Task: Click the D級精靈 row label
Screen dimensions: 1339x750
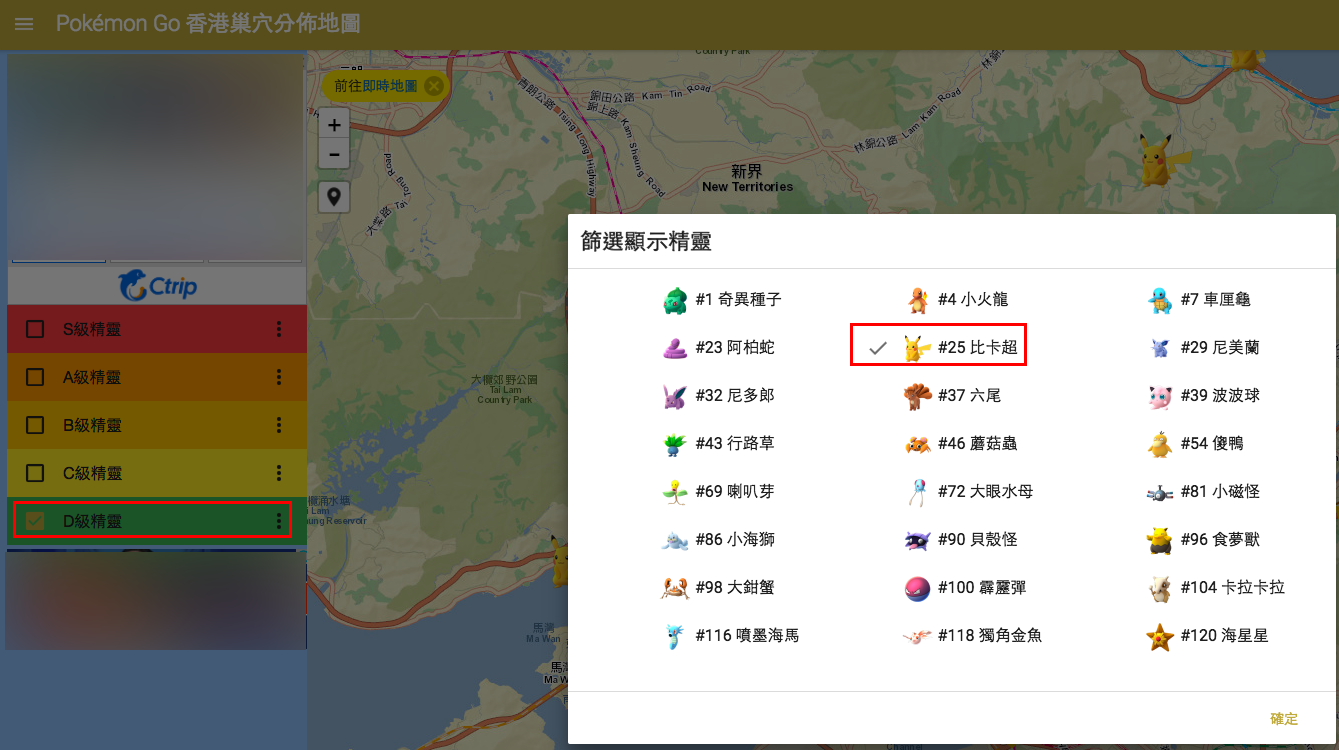Action: (x=92, y=521)
